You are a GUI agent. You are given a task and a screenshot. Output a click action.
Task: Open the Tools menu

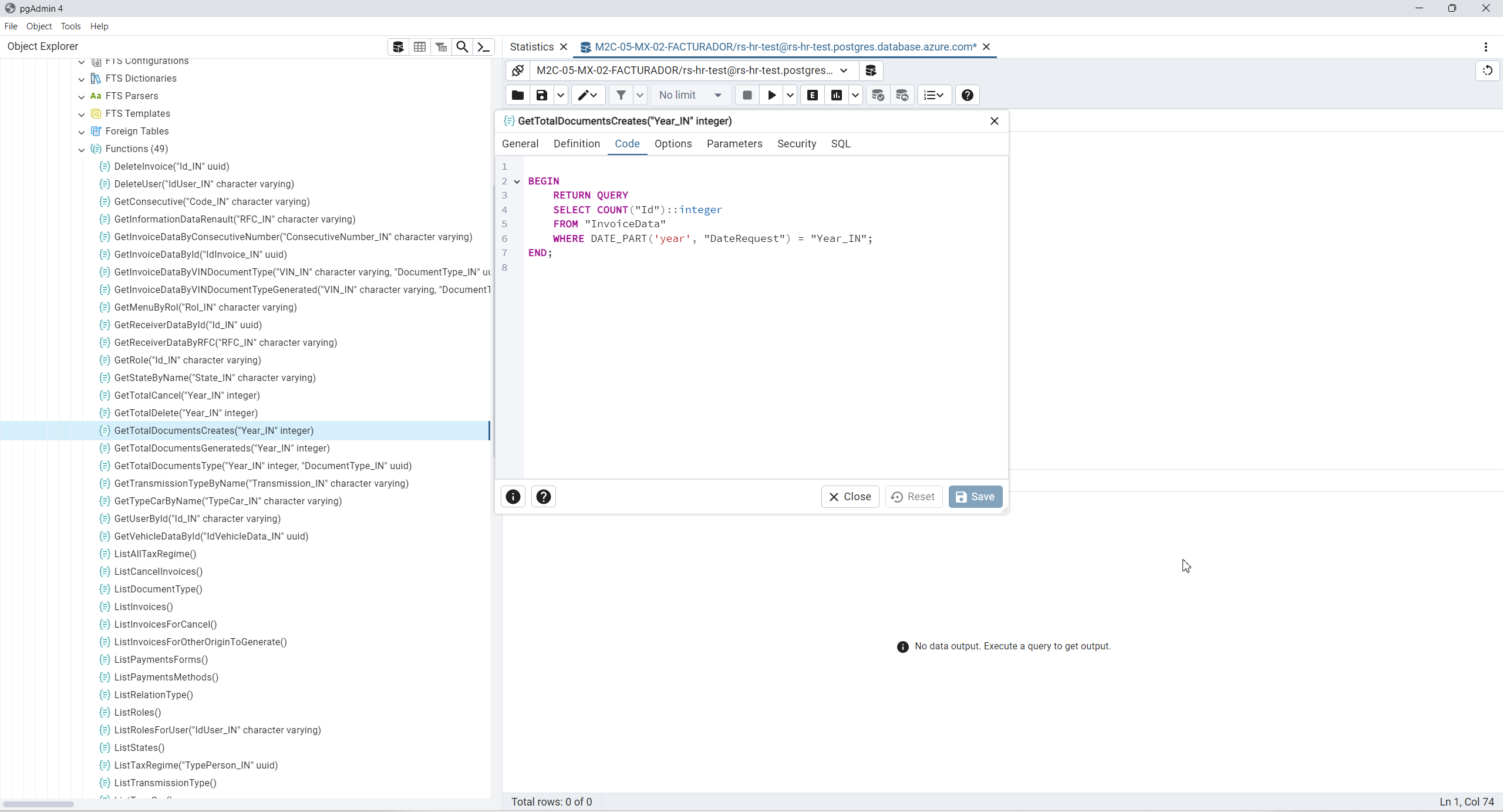(70, 26)
